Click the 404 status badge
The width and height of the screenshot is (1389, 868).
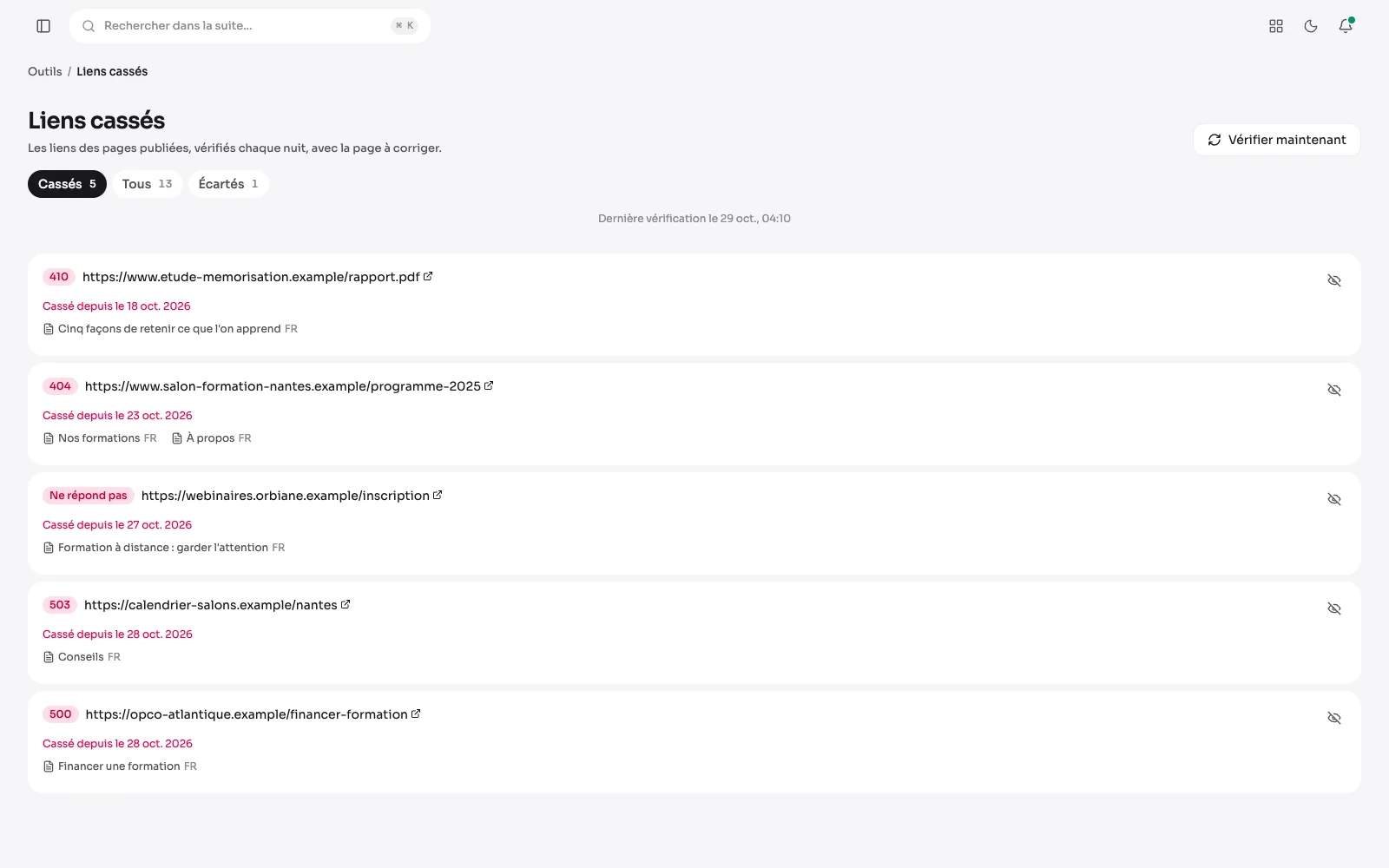[60, 386]
